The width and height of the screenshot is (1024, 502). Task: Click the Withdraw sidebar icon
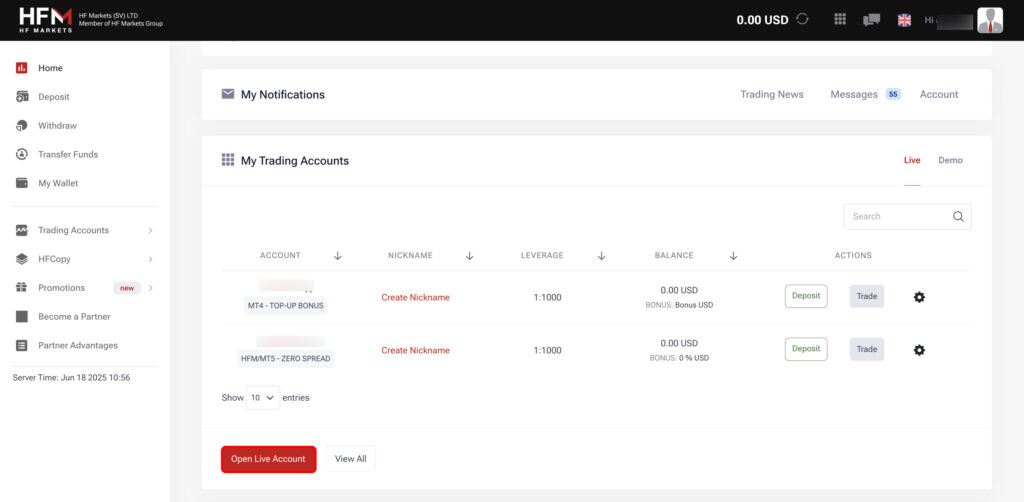tap(22, 125)
